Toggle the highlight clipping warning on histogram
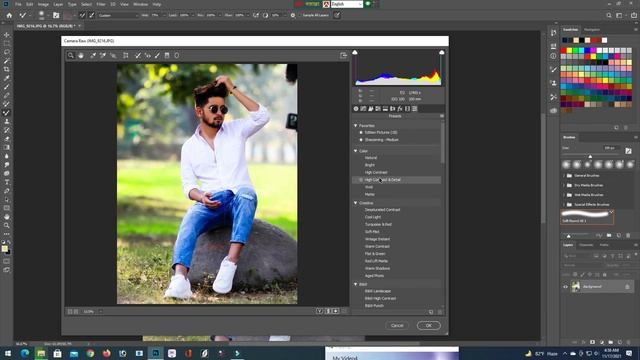Screen dimensions: 640x360 [x=442, y=52]
